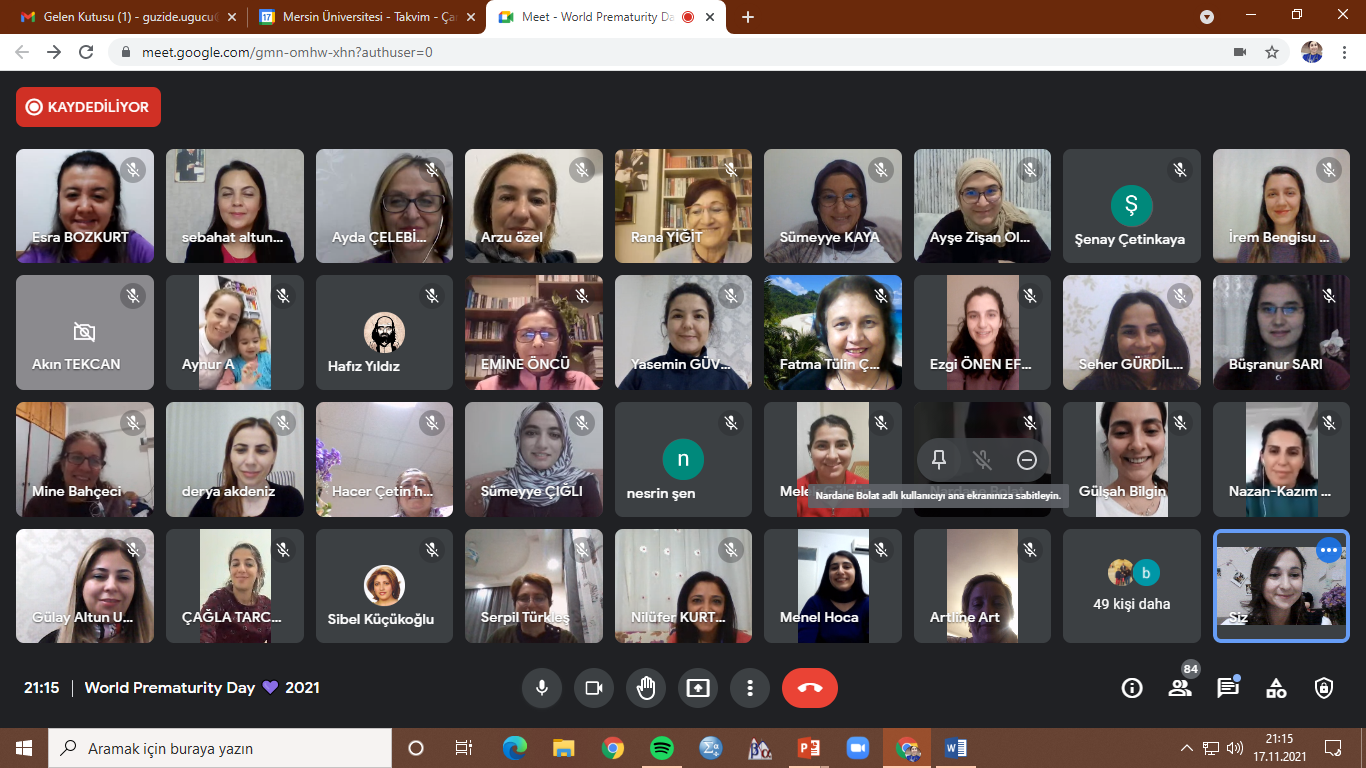The width and height of the screenshot is (1366, 768).
Task: Open the tab search dropdown arrow
Action: click(1207, 17)
